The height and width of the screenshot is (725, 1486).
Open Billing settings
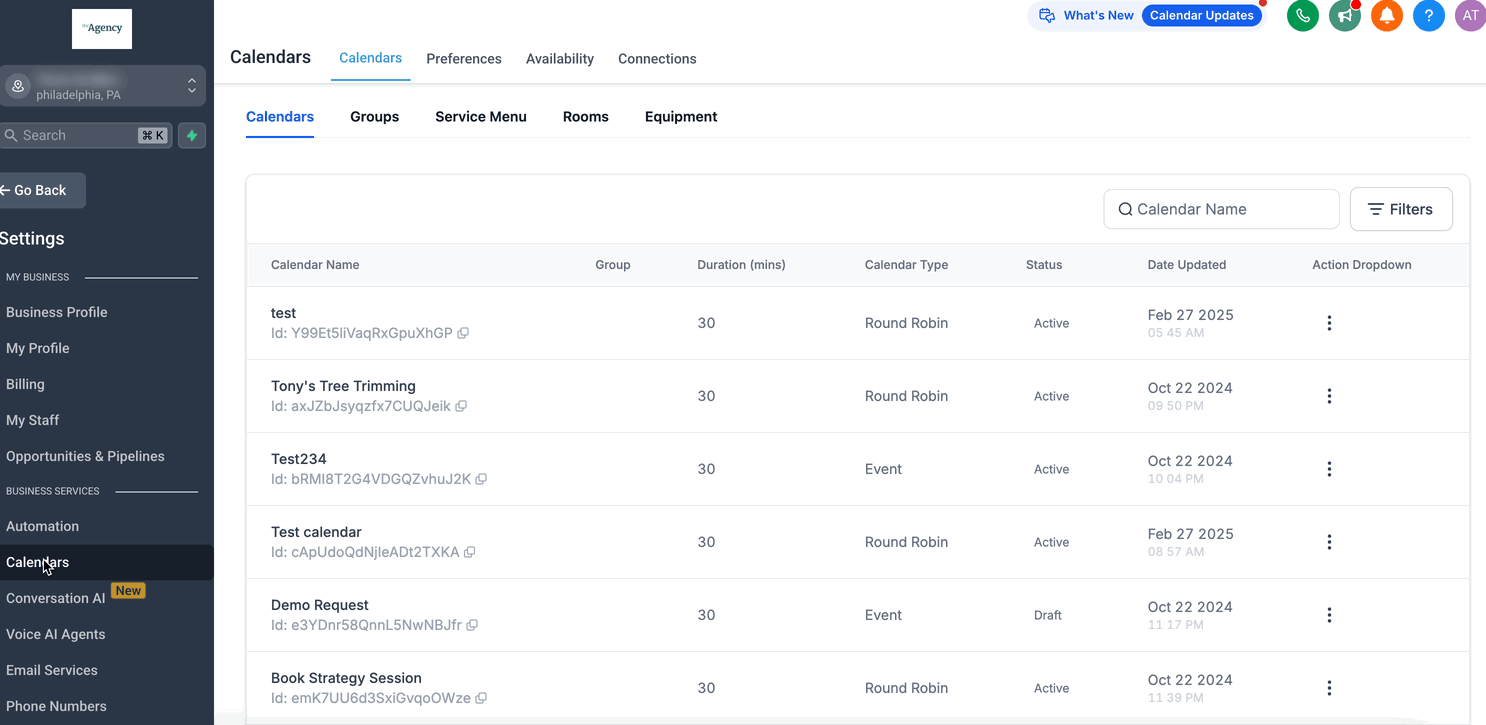pyautogui.click(x=25, y=384)
